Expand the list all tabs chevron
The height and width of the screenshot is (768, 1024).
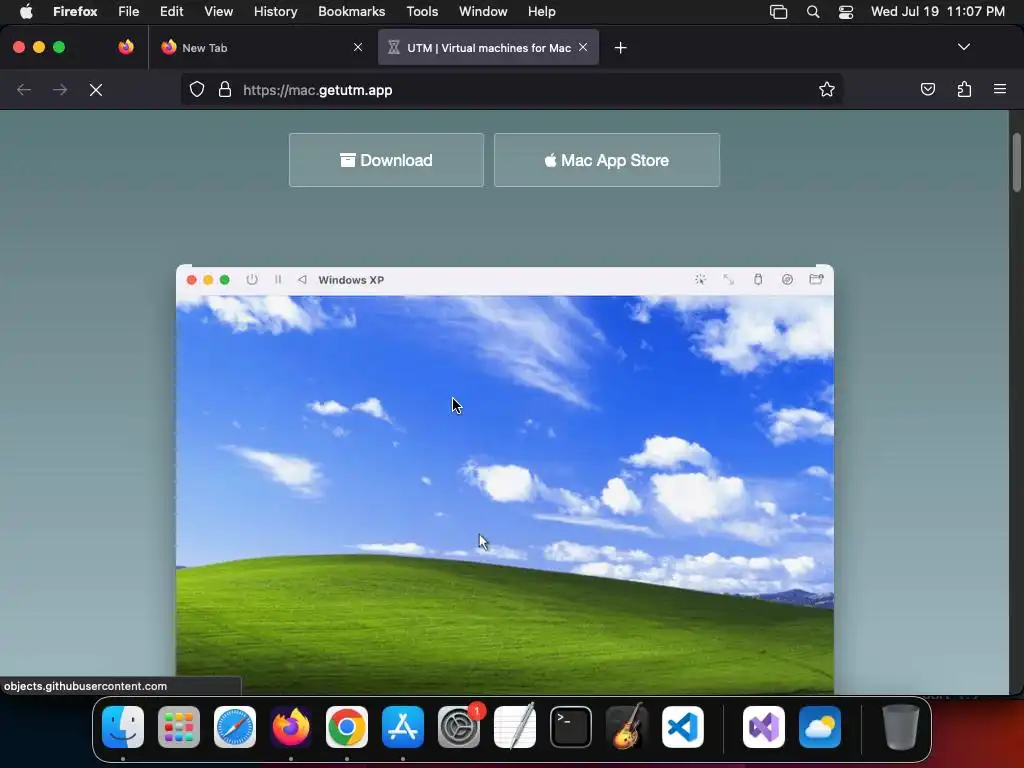pyautogui.click(x=964, y=47)
